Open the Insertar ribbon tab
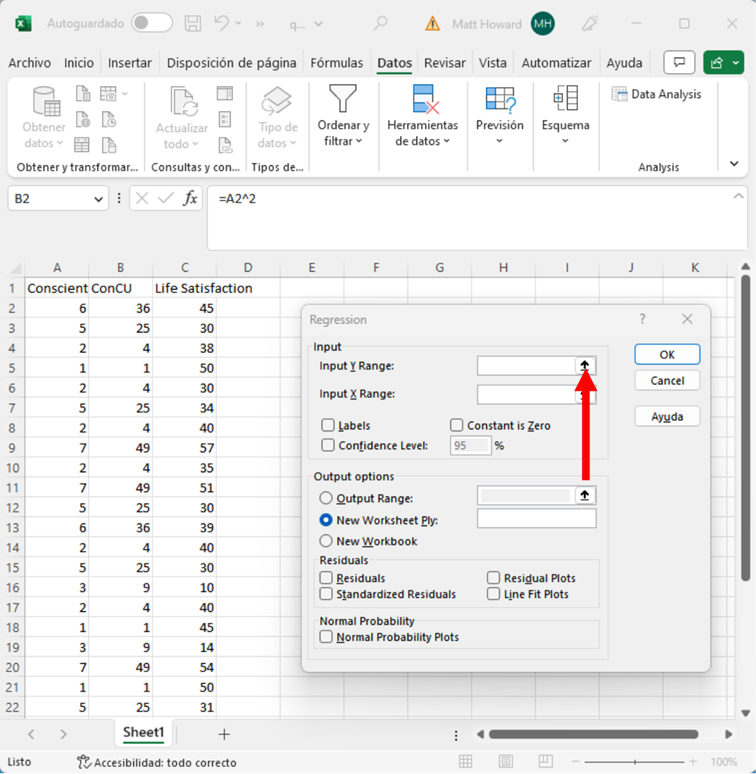 point(130,62)
